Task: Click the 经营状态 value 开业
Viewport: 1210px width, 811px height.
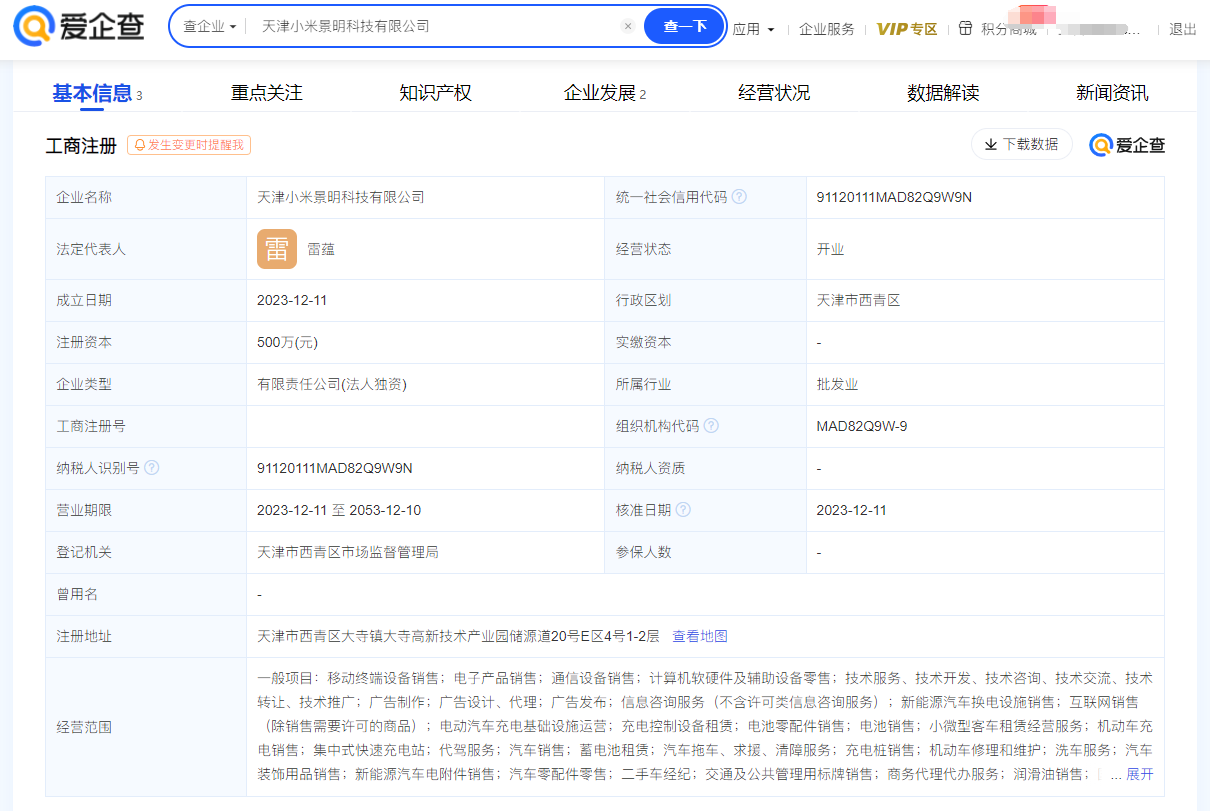Action: tap(830, 249)
